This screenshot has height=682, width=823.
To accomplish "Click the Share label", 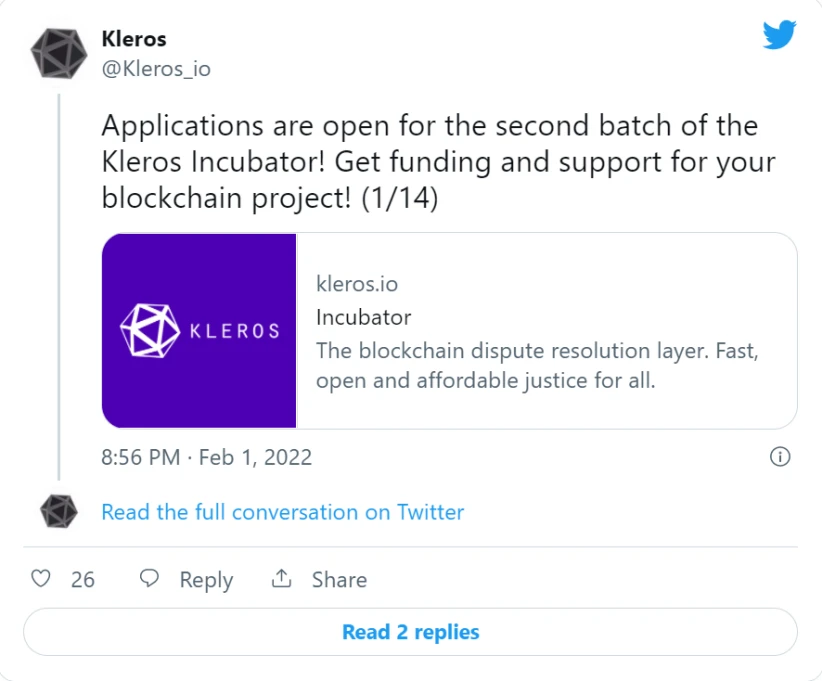I will pyautogui.click(x=339, y=580).
